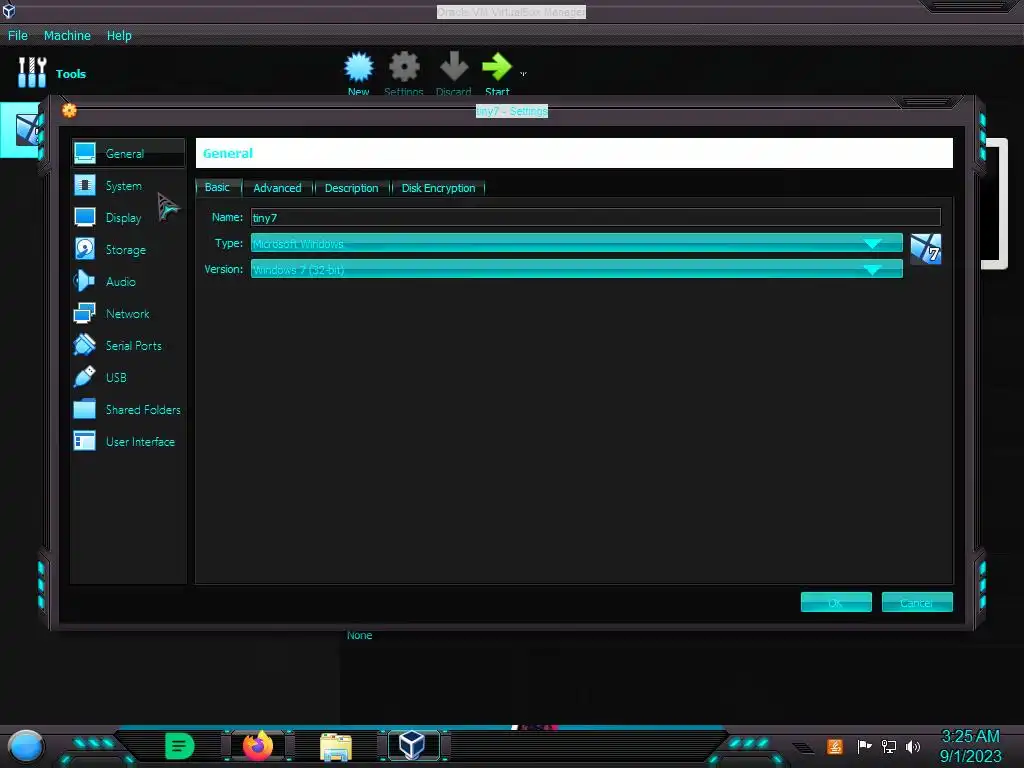Launch Firefox from the taskbar
The width and height of the screenshot is (1024, 768).
point(258,746)
